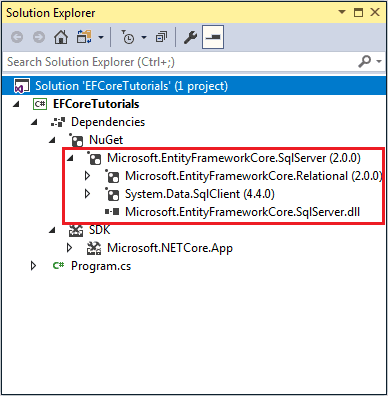Open the Pending Changes Filter dropdown arrow
Image resolution: width=391 pixels, height=398 pixels.
pos(144,37)
